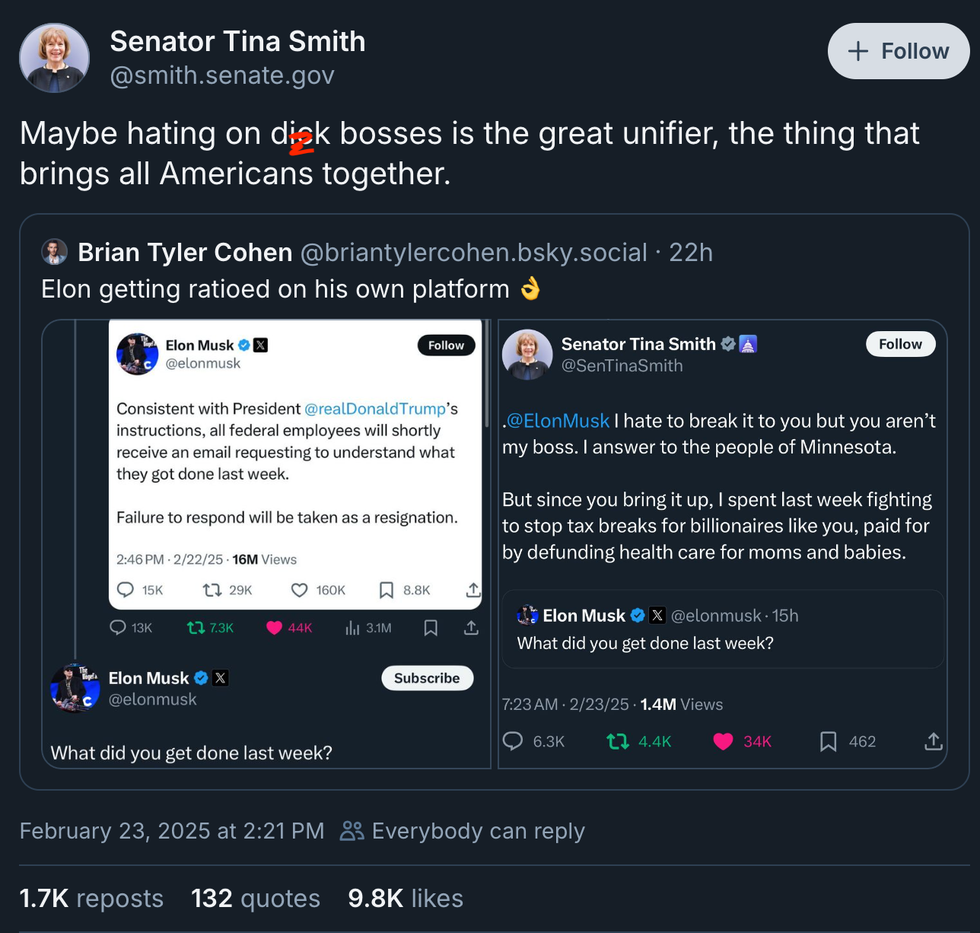The height and width of the screenshot is (933, 980).
Task: View the 1.7K reposts list
Action: click(x=91, y=898)
